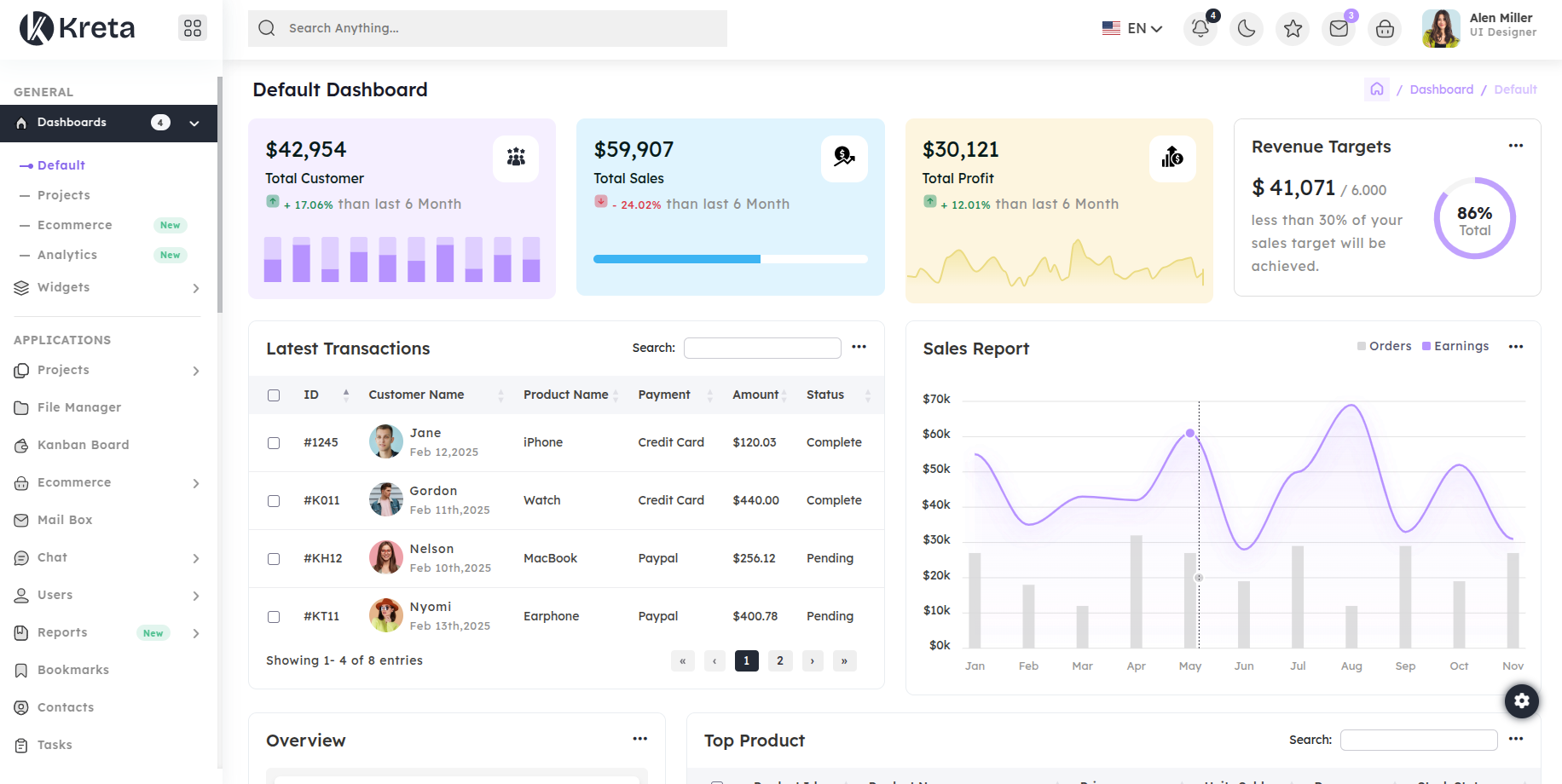
Task: Open the EN language dropdown
Action: [x=1132, y=29]
